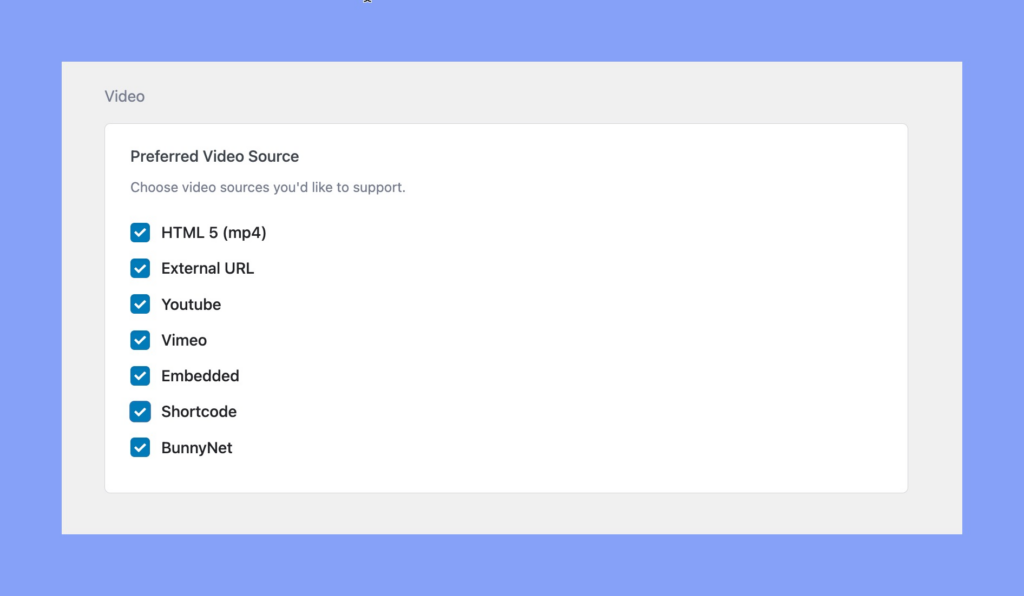Select the Embedded label text
Image resolution: width=1024 pixels, height=596 pixels.
(x=201, y=376)
